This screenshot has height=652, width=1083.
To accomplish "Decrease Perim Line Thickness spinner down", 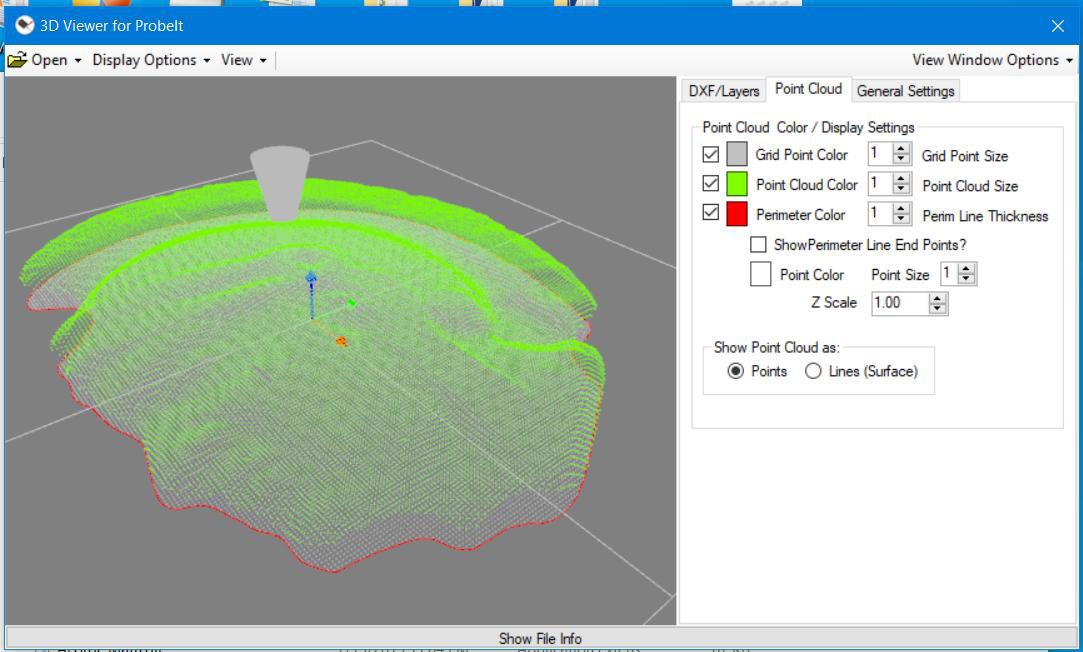I will tap(901, 218).
